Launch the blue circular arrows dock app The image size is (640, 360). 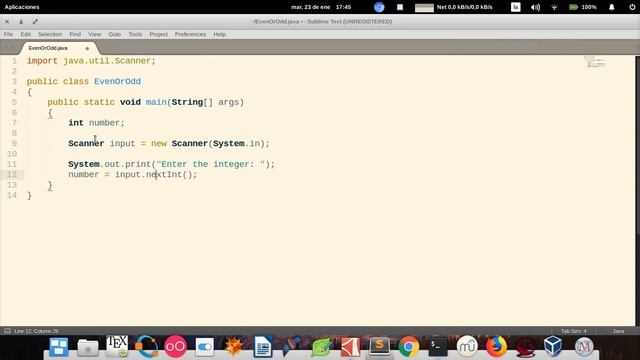tap(146, 347)
